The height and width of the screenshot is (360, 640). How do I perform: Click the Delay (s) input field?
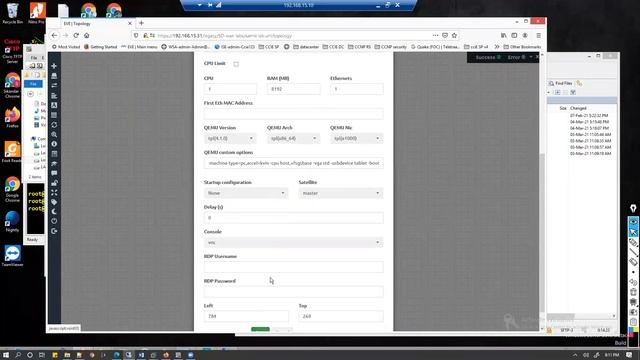pos(293,218)
